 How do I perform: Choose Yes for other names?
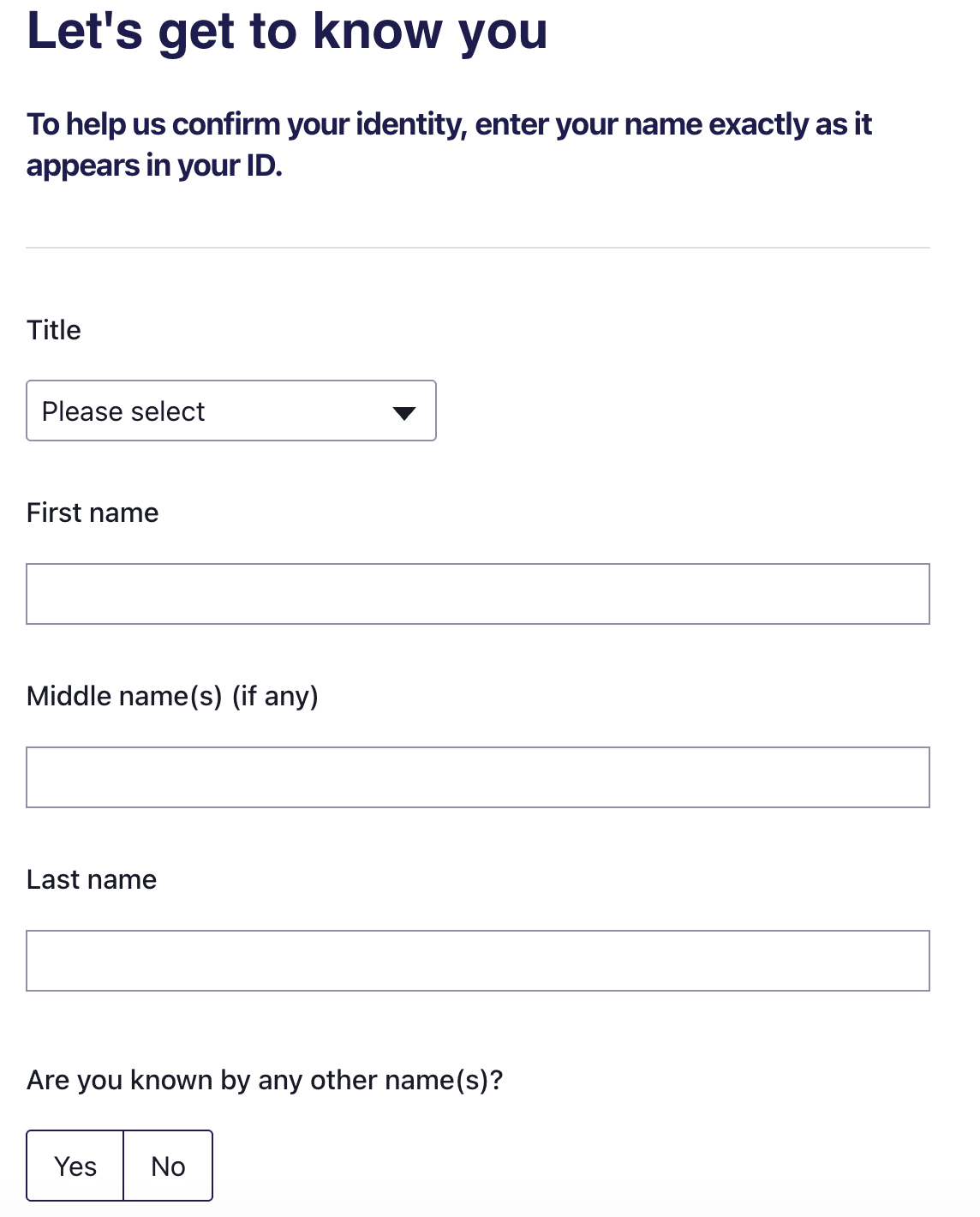pos(75,1166)
